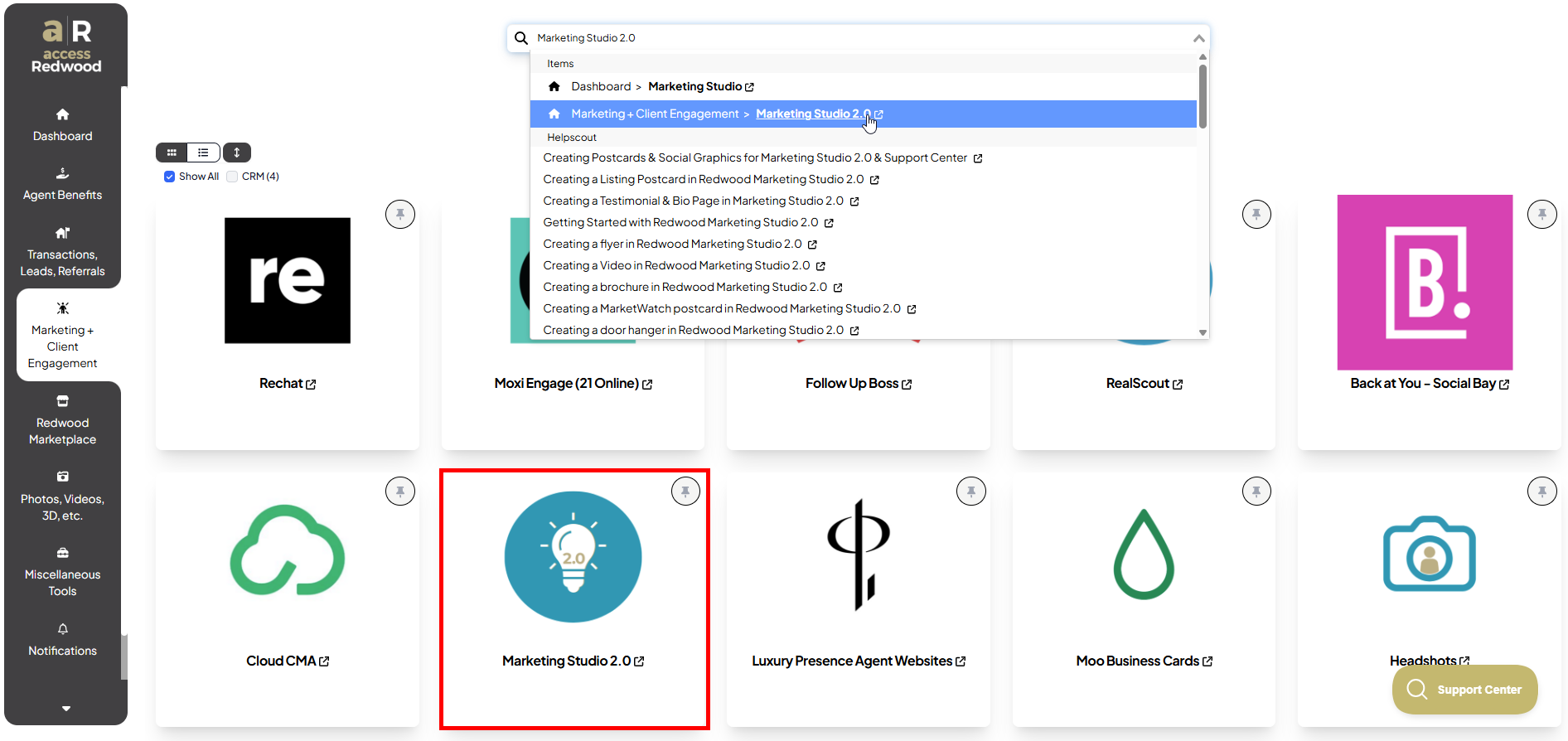
Task: Click external-link icon after Creating a Video
Action: pos(820,266)
